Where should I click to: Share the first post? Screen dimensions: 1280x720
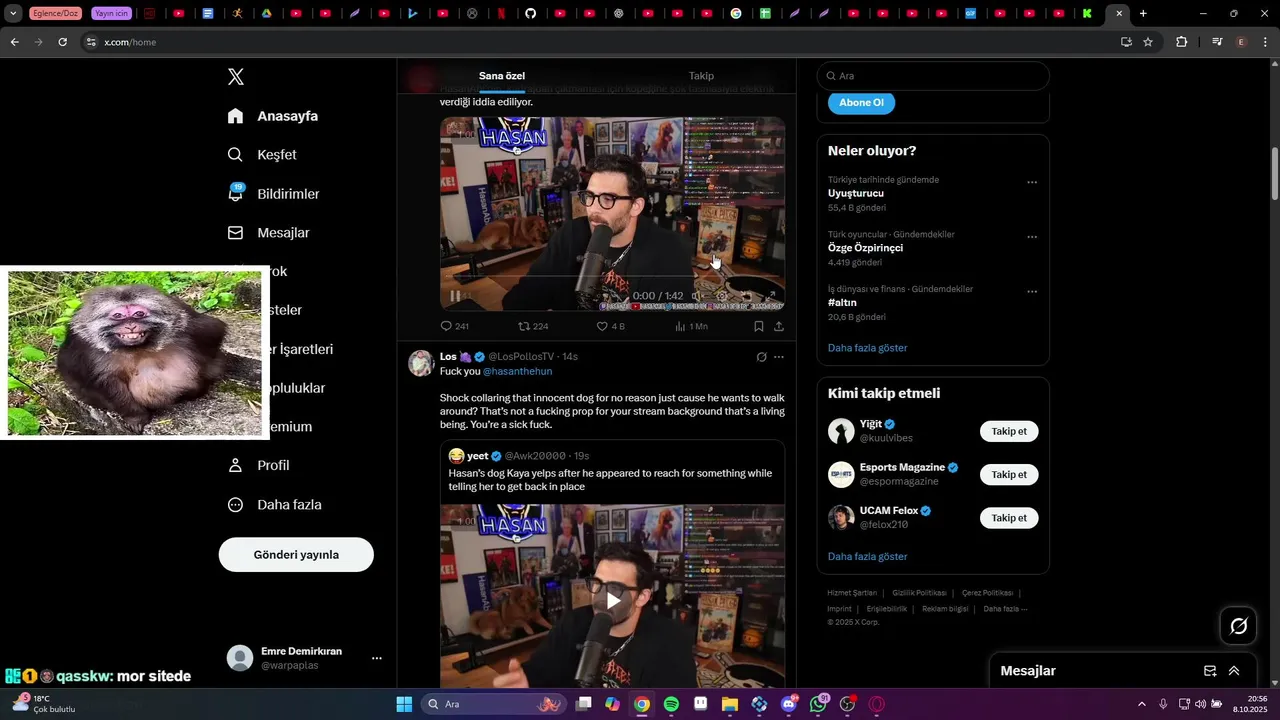coord(779,326)
